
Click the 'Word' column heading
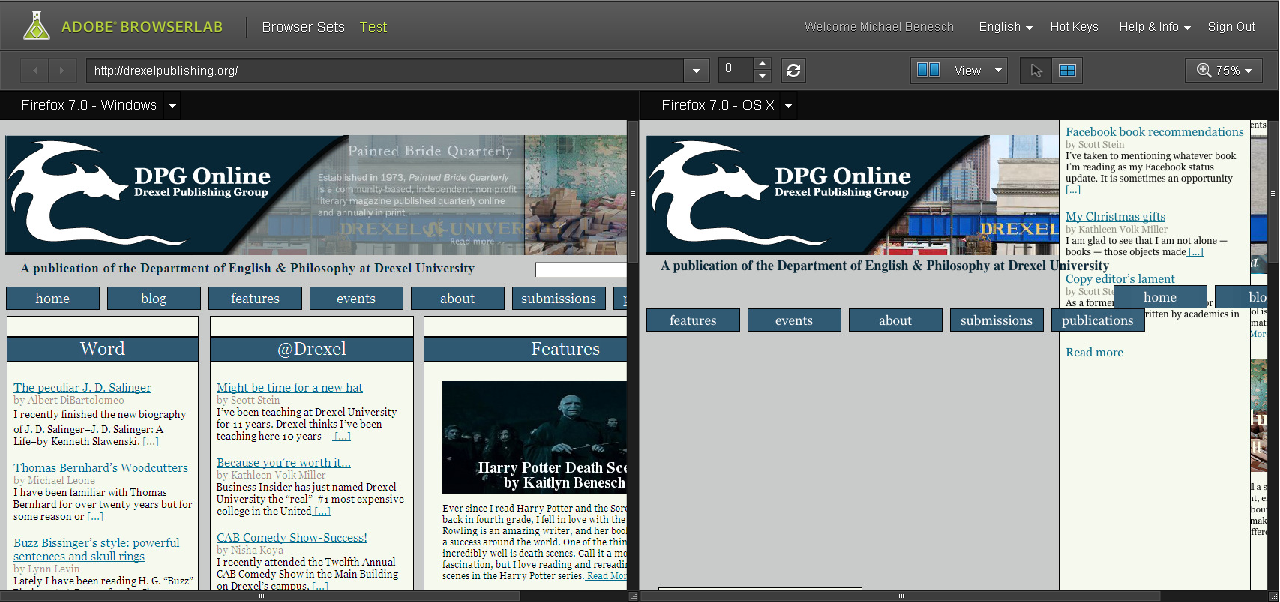click(102, 349)
